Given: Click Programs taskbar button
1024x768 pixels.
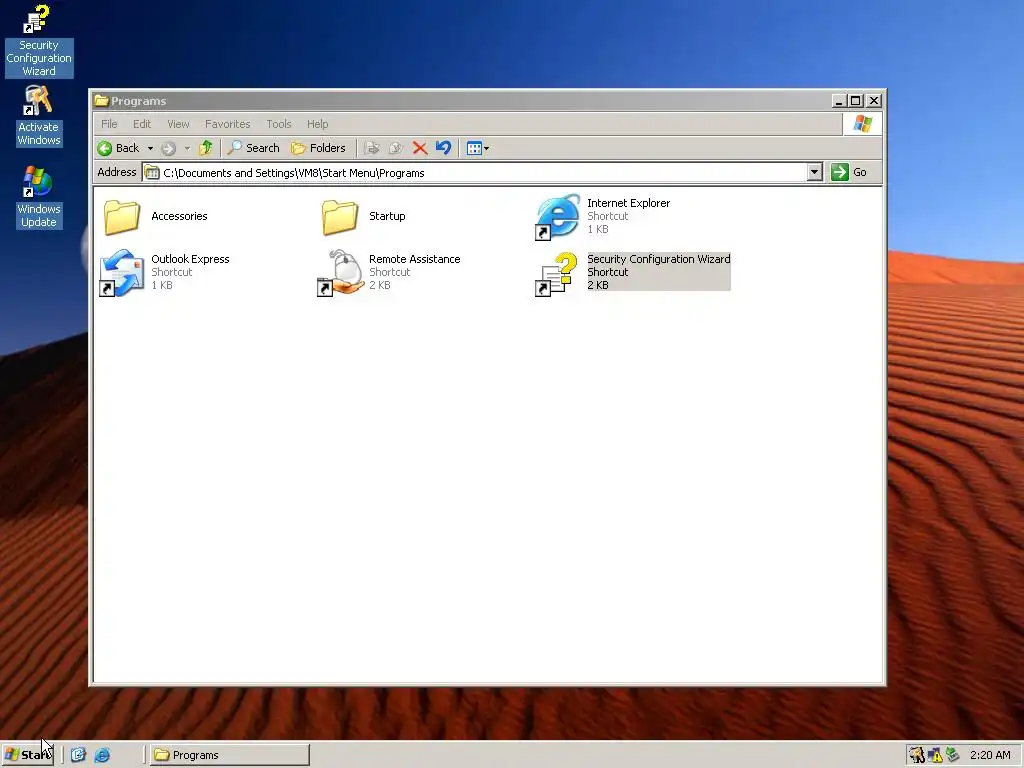Looking at the screenshot, I should point(229,755).
